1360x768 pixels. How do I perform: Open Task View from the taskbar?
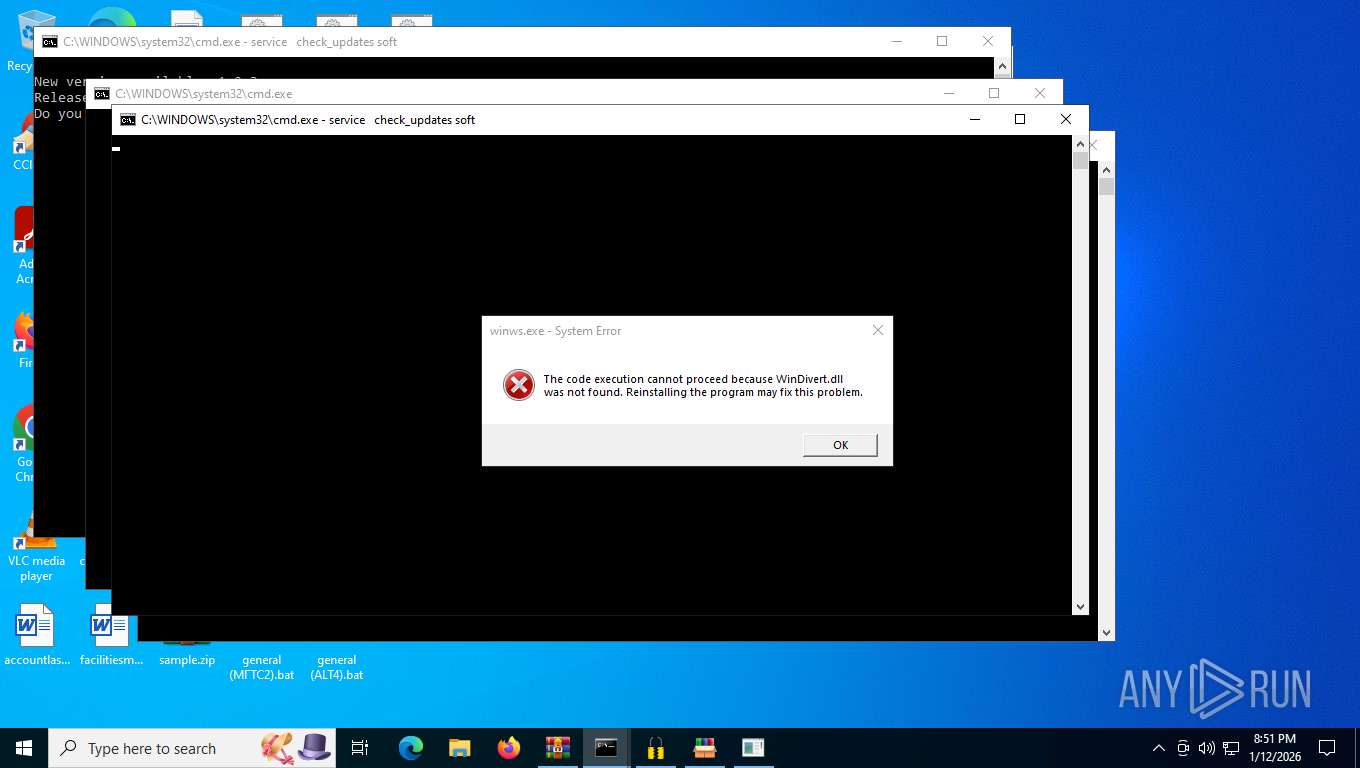360,748
